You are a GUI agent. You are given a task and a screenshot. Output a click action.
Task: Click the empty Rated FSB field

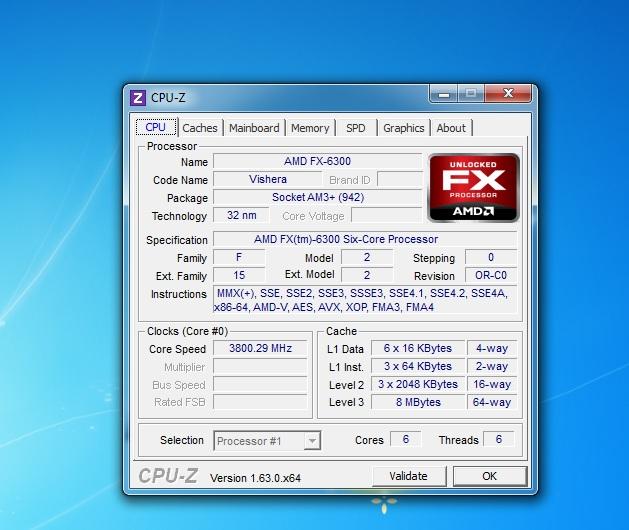[x=260, y=402]
